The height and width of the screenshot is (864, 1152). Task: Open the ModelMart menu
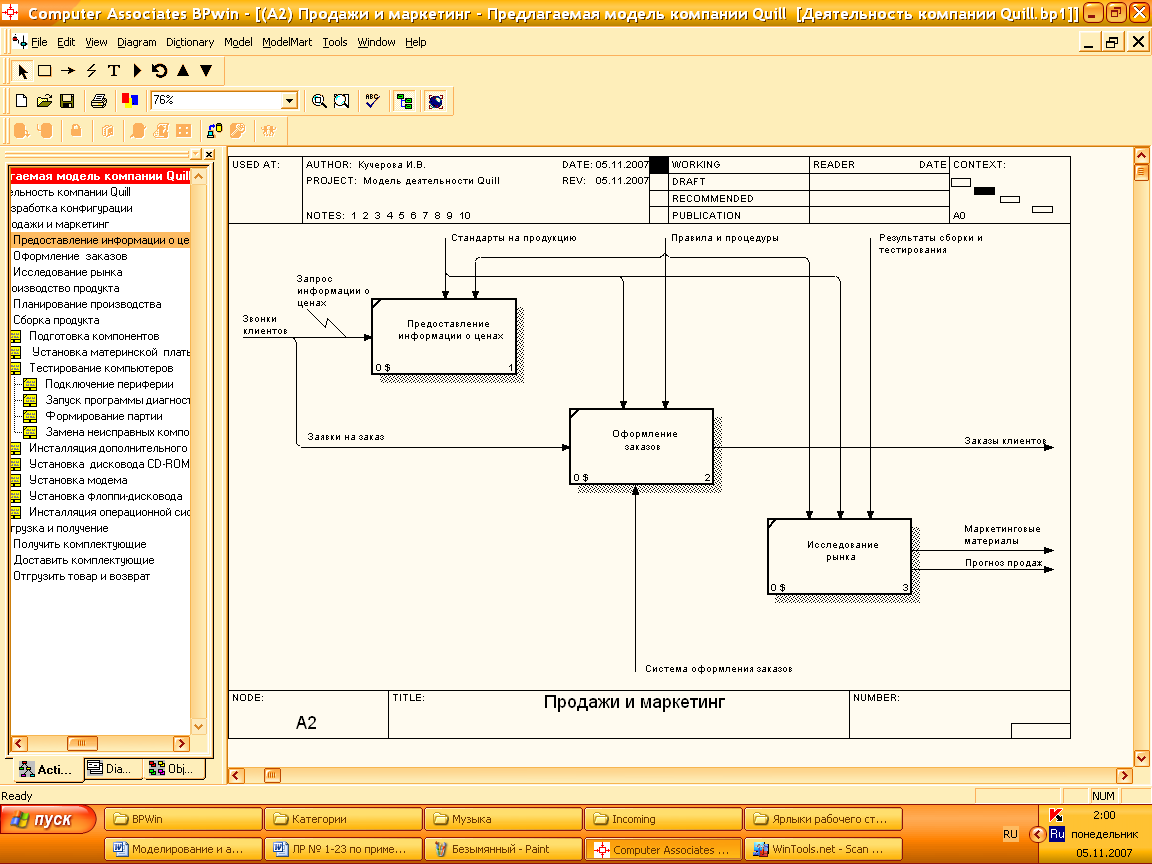(287, 42)
